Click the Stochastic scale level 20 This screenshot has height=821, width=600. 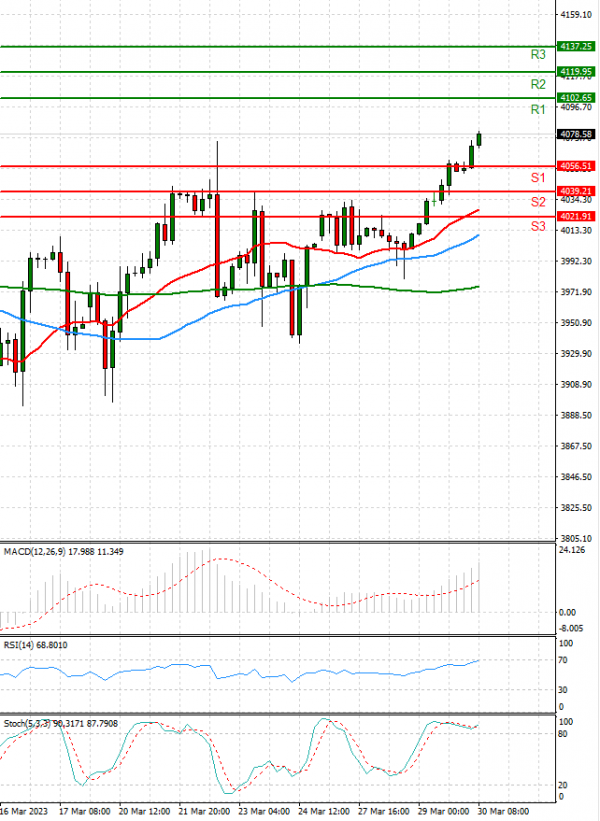click(x=563, y=785)
